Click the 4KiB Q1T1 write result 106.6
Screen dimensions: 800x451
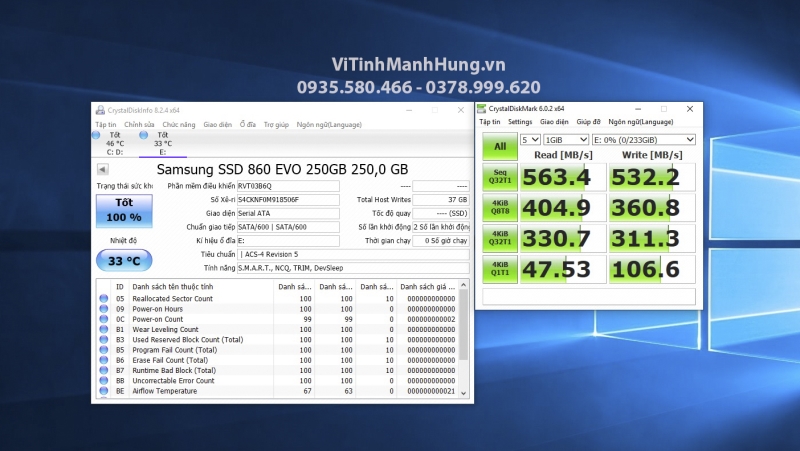[652, 269]
